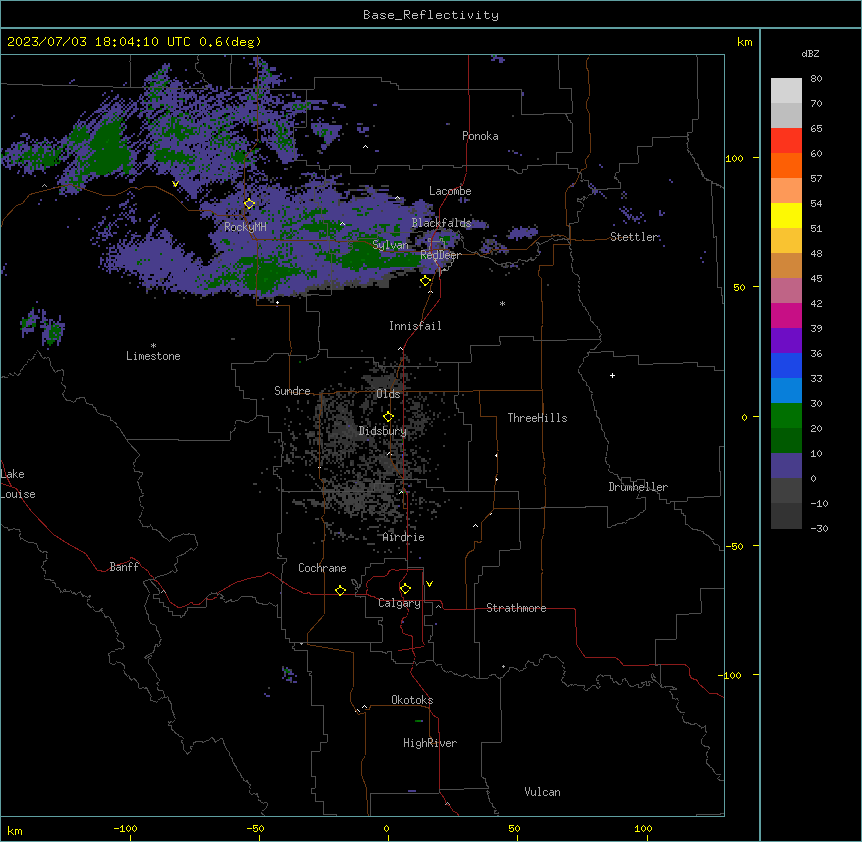Viewport: 862px width, 842px height.
Task: Click the Sundre town label
Action: (x=292, y=391)
